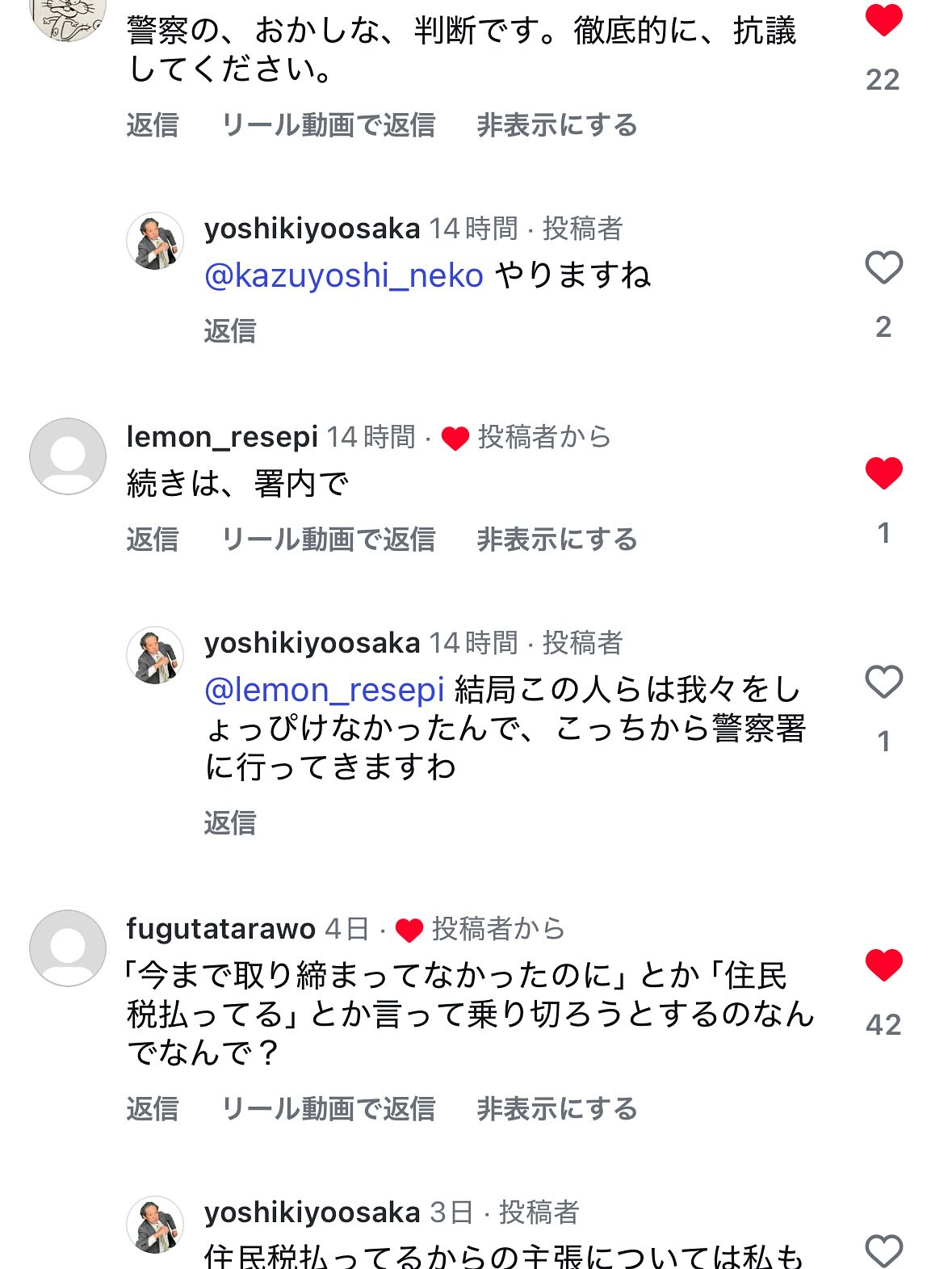Viewport: 952px width, 1269px height.
Task: Tap 返信 under lemon_resepi's comment
Action: pos(153,539)
